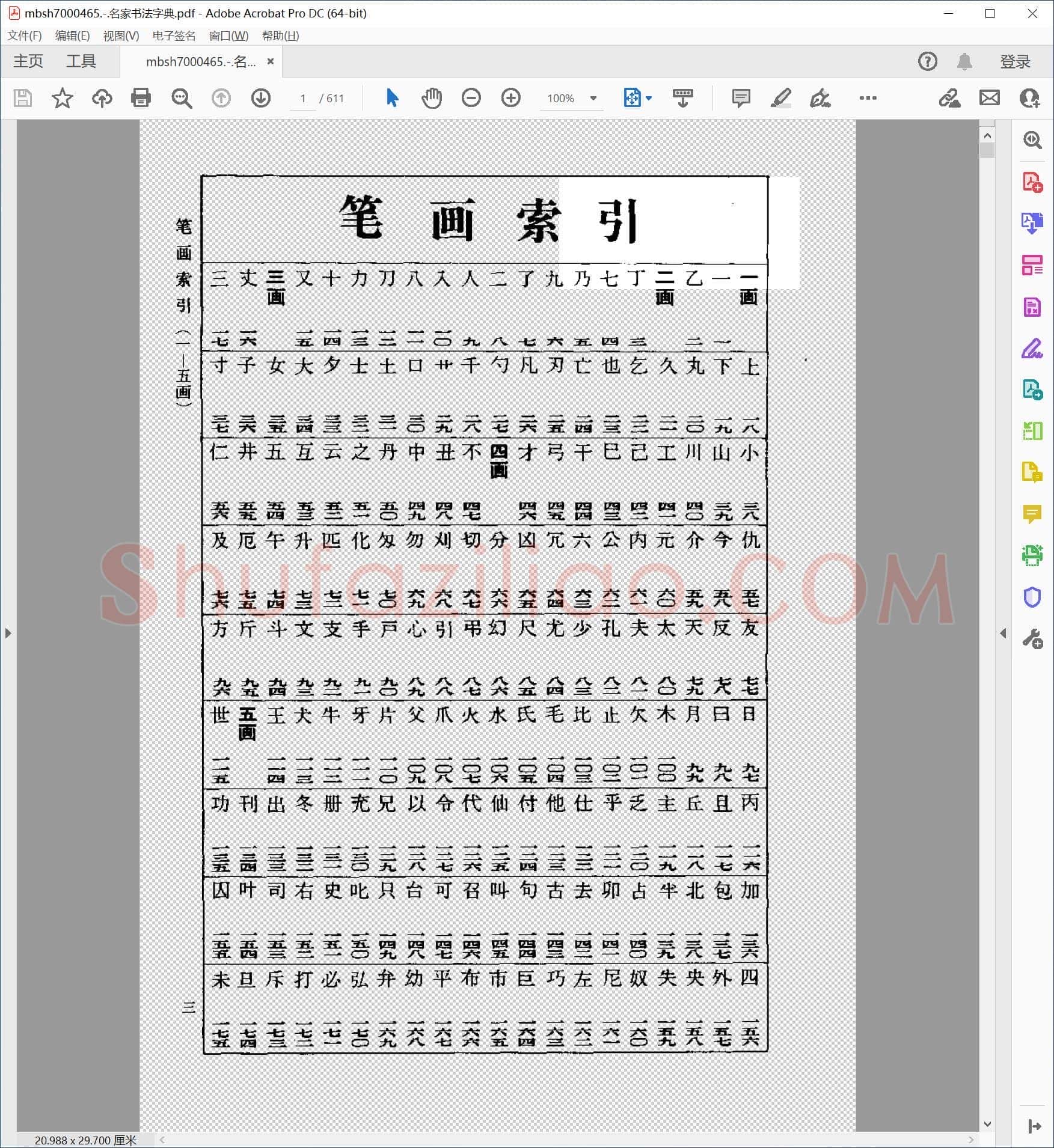The width and height of the screenshot is (1054, 1148).
Task: Close the mbsh7000465 document tab
Action: tap(271, 61)
